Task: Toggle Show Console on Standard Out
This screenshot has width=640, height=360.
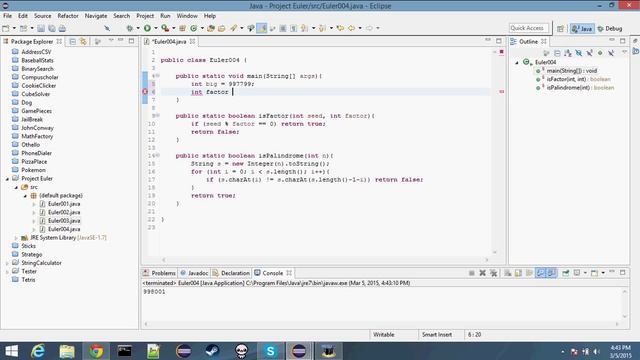Action: point(540,273)
